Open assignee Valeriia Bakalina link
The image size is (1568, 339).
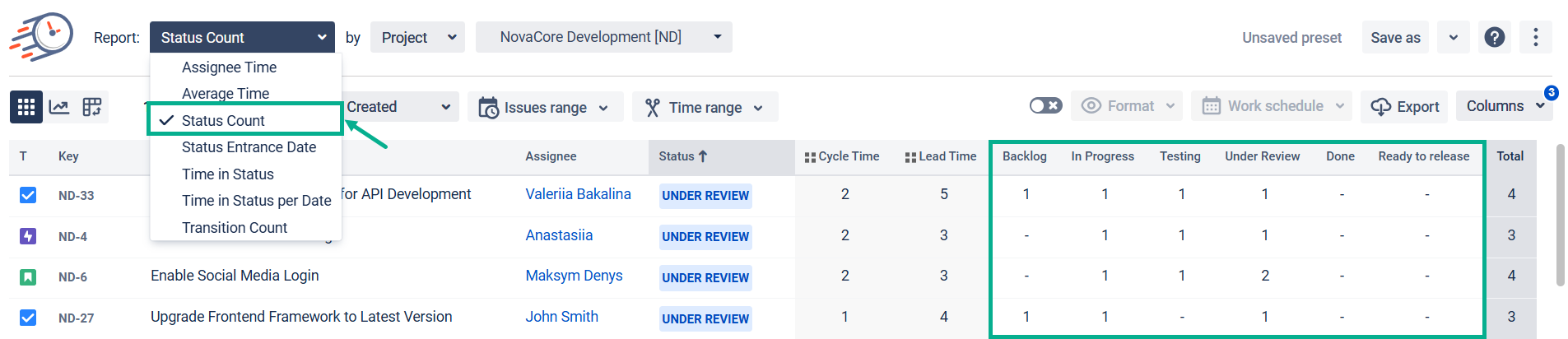point(578,194)
